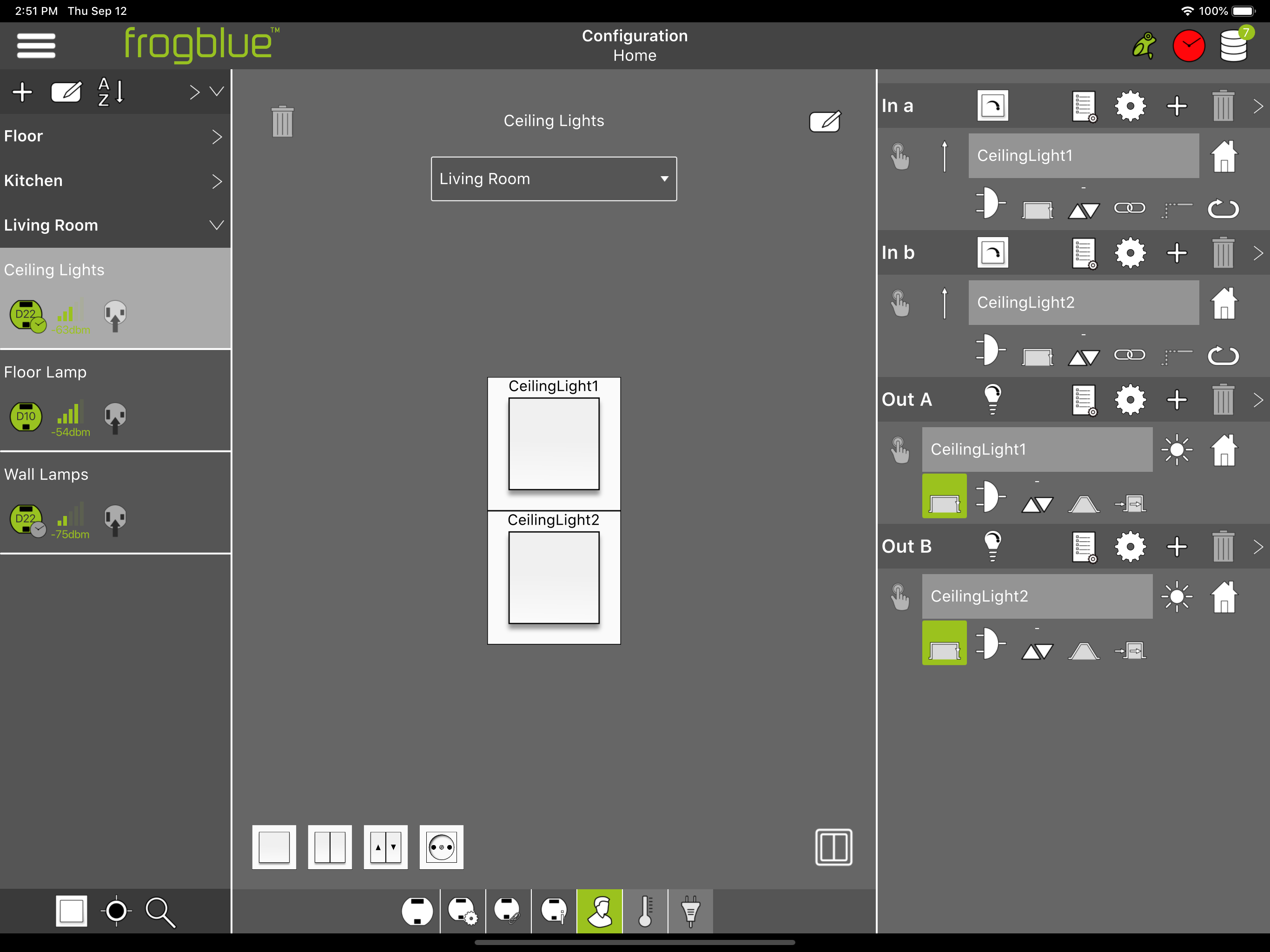Image resolution: width=1270 pixels, height=952 pixels.
Task: Select the double rocker switch template
Action: [x=330, y=847]
